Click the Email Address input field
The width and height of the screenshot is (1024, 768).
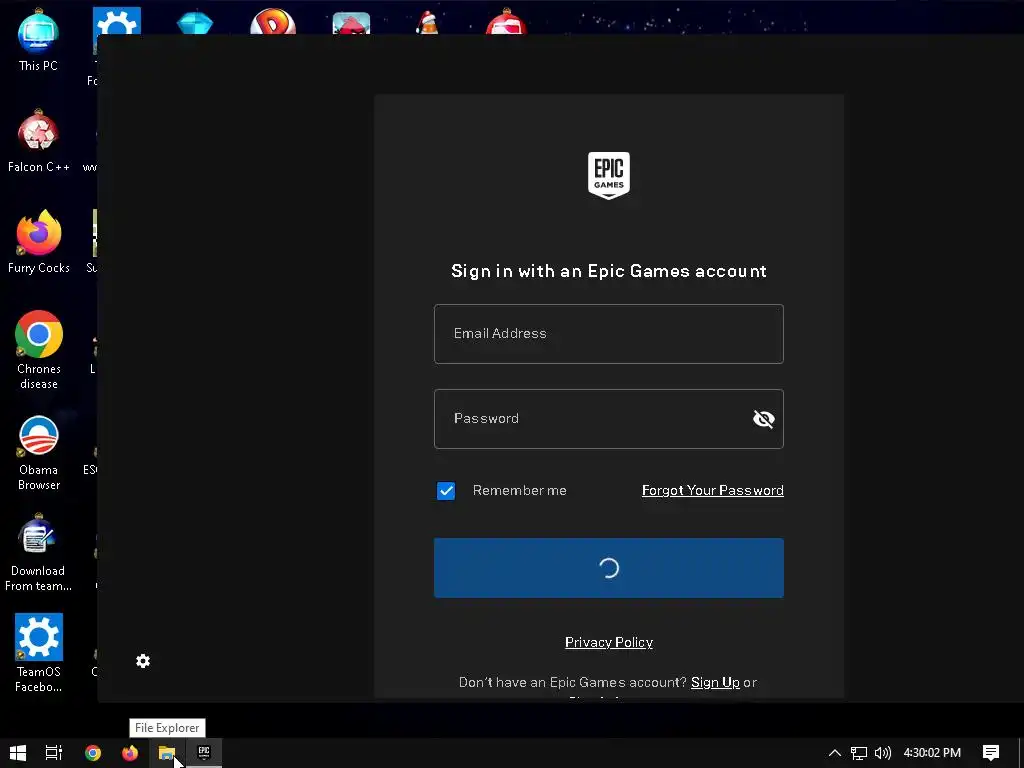click(x=609, y=334)
